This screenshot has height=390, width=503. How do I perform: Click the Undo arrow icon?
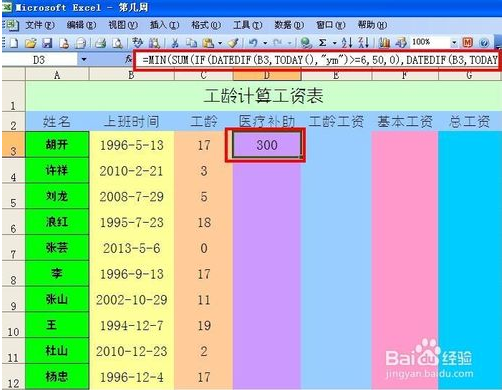click(253, 43)
